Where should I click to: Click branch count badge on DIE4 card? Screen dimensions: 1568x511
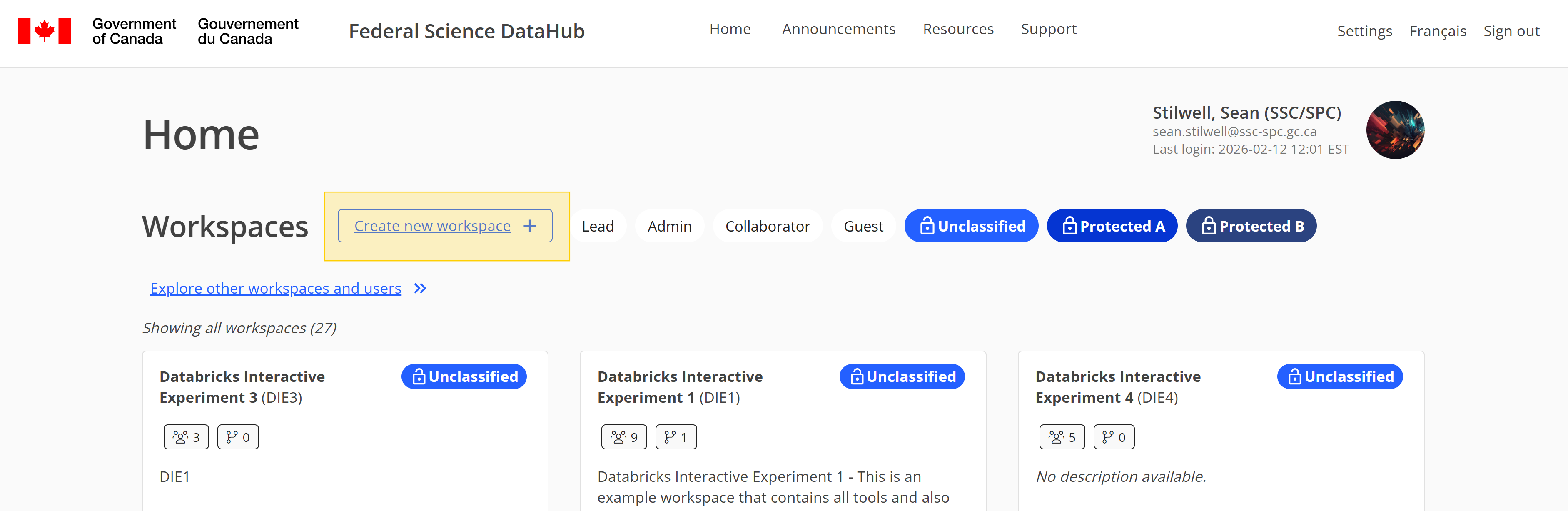[x=1113, y=437]
